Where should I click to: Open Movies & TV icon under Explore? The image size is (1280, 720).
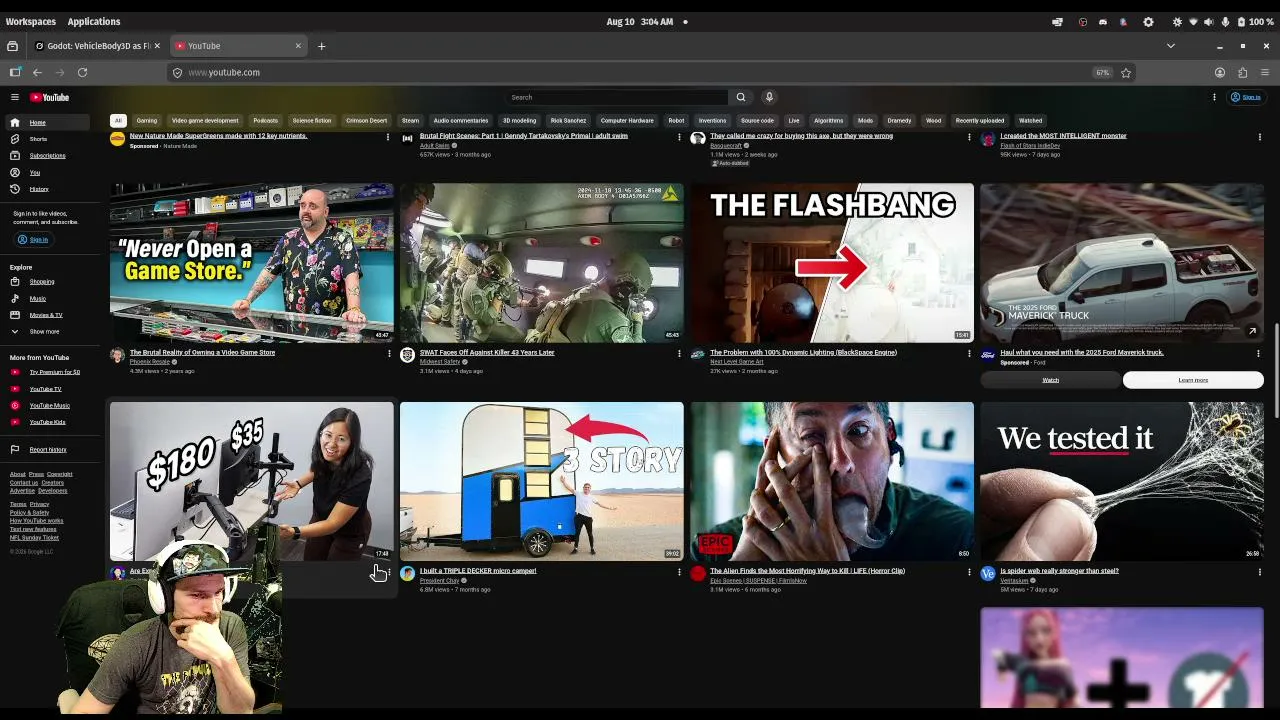coord(15,315)
